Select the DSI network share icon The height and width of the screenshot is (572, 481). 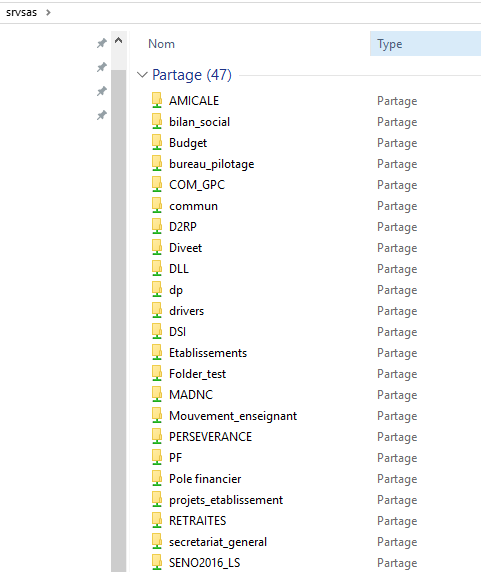(x=157, y=331)
